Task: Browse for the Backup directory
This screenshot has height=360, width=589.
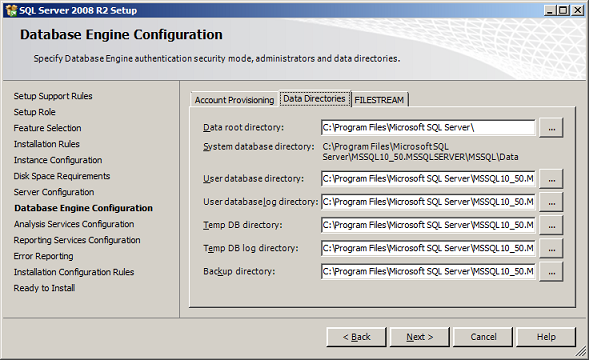Action: point(551,272)
